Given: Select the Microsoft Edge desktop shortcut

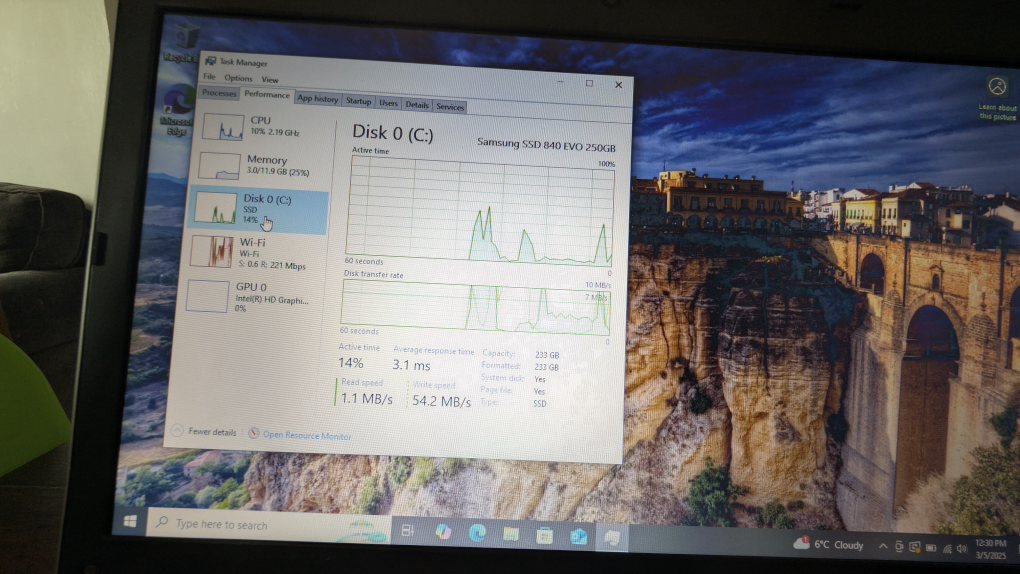Looking at the screenshot, I should click(177, 109).
